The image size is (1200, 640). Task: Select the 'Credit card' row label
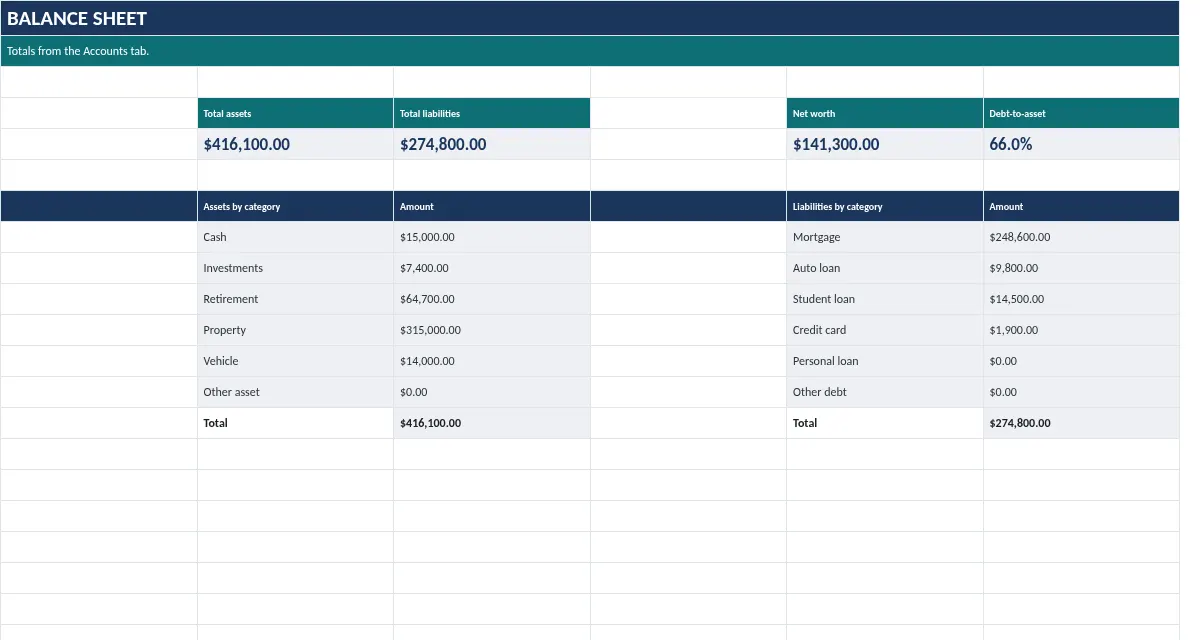click(885, 330)
